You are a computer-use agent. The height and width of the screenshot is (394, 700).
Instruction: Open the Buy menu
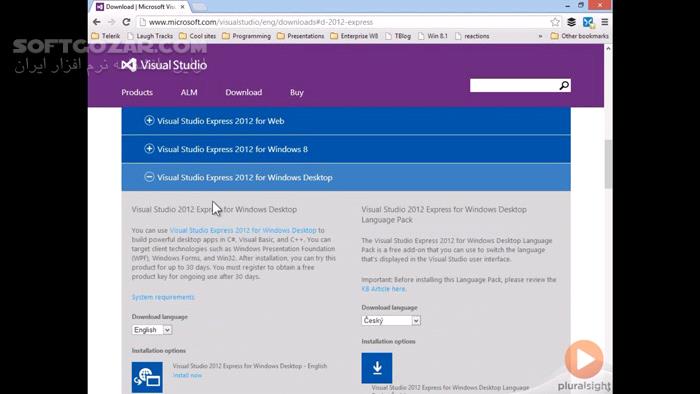pos(297,92)
